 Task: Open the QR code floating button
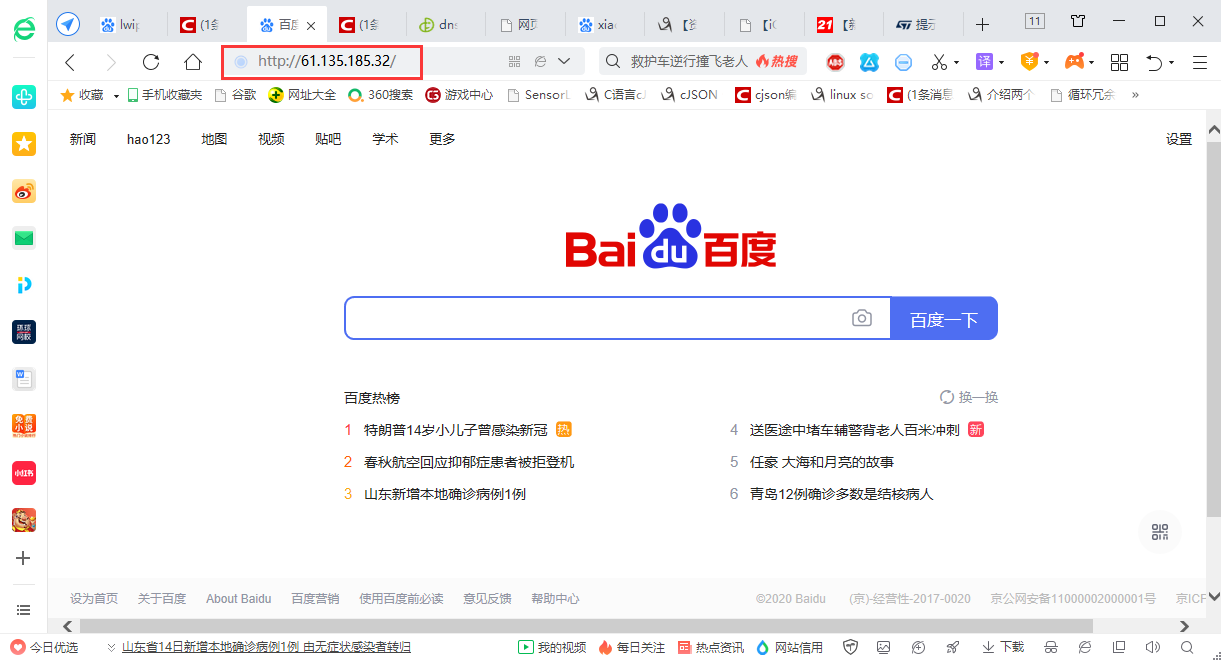[1159, 532]
